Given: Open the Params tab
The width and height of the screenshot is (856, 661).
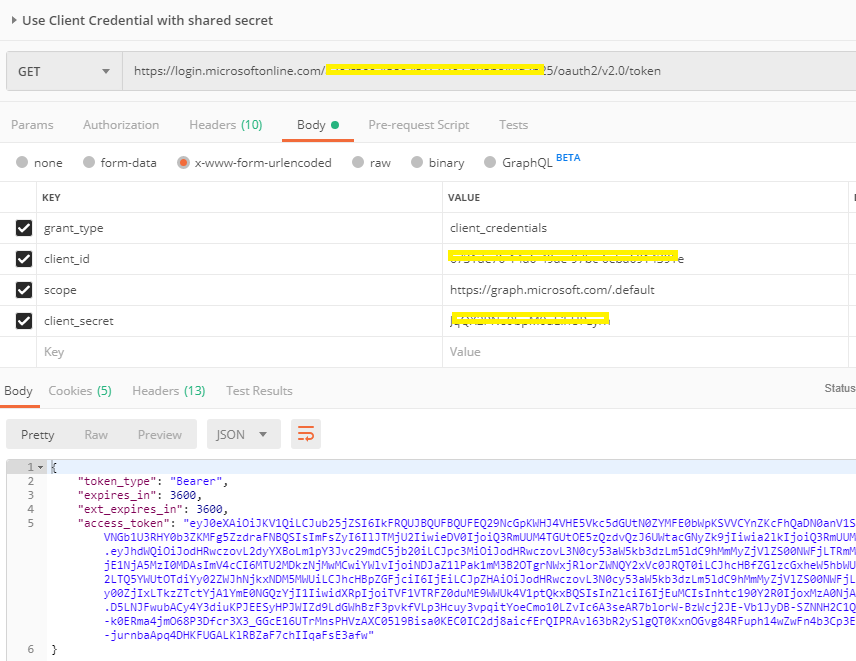Looking at the screenshot, I should 32,125.
